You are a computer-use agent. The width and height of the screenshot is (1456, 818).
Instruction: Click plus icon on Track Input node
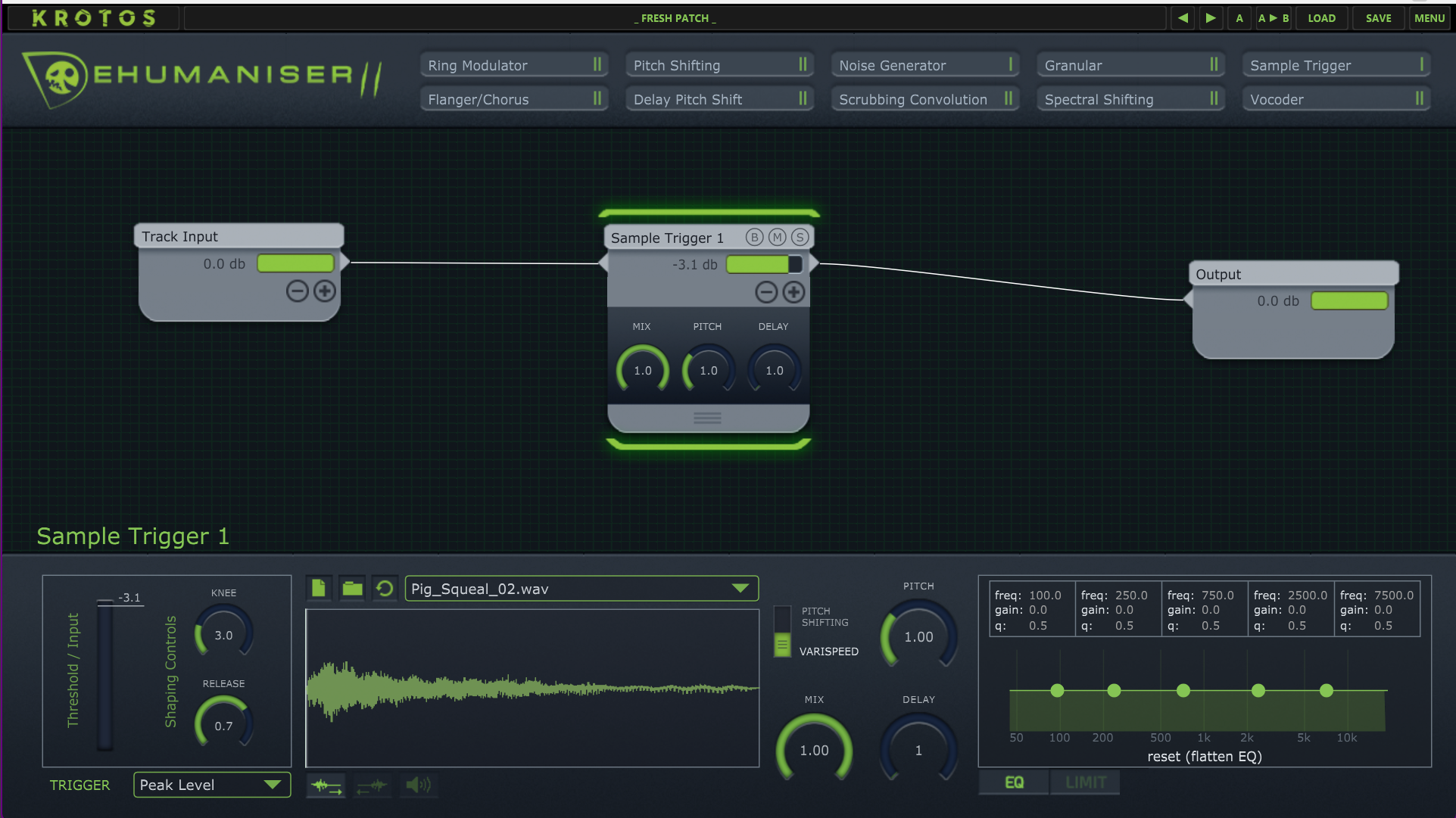(325, 291)
